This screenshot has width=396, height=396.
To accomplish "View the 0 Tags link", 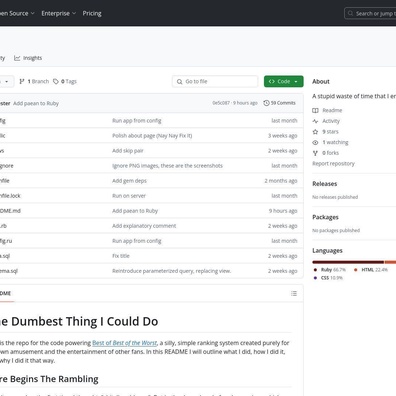I will pyautogui.click(x=65, y=81).
